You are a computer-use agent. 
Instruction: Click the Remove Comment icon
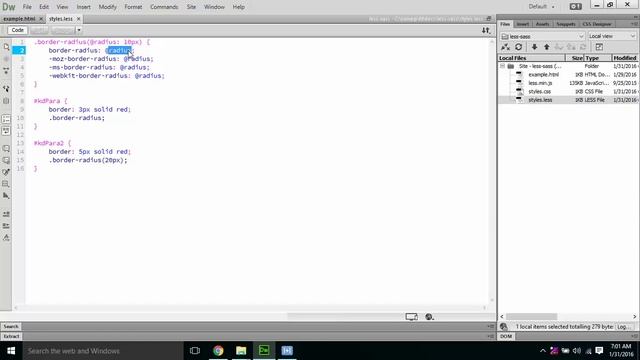(x=6, y=160)
